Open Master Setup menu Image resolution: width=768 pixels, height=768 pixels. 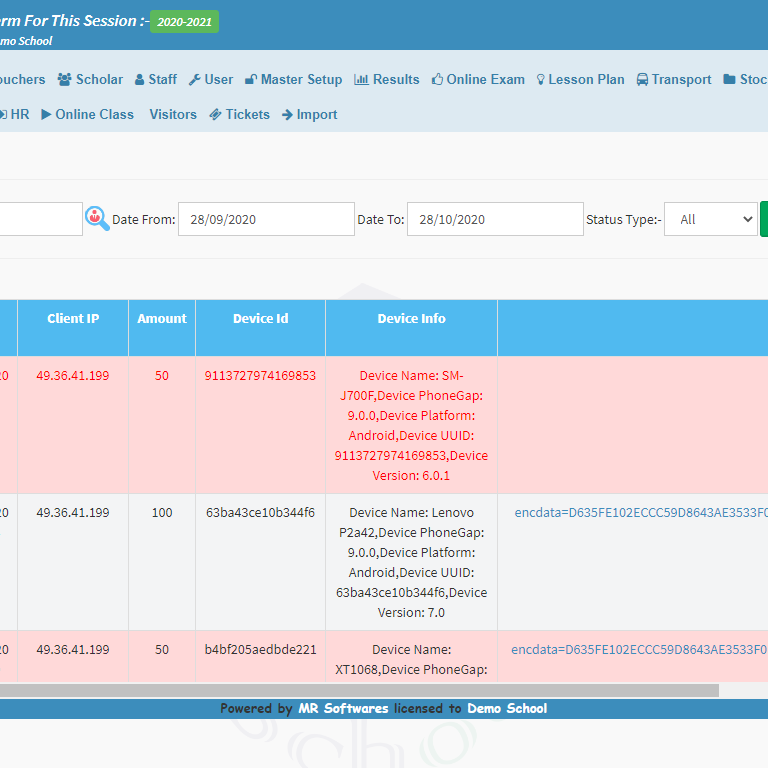pos(293,80)
